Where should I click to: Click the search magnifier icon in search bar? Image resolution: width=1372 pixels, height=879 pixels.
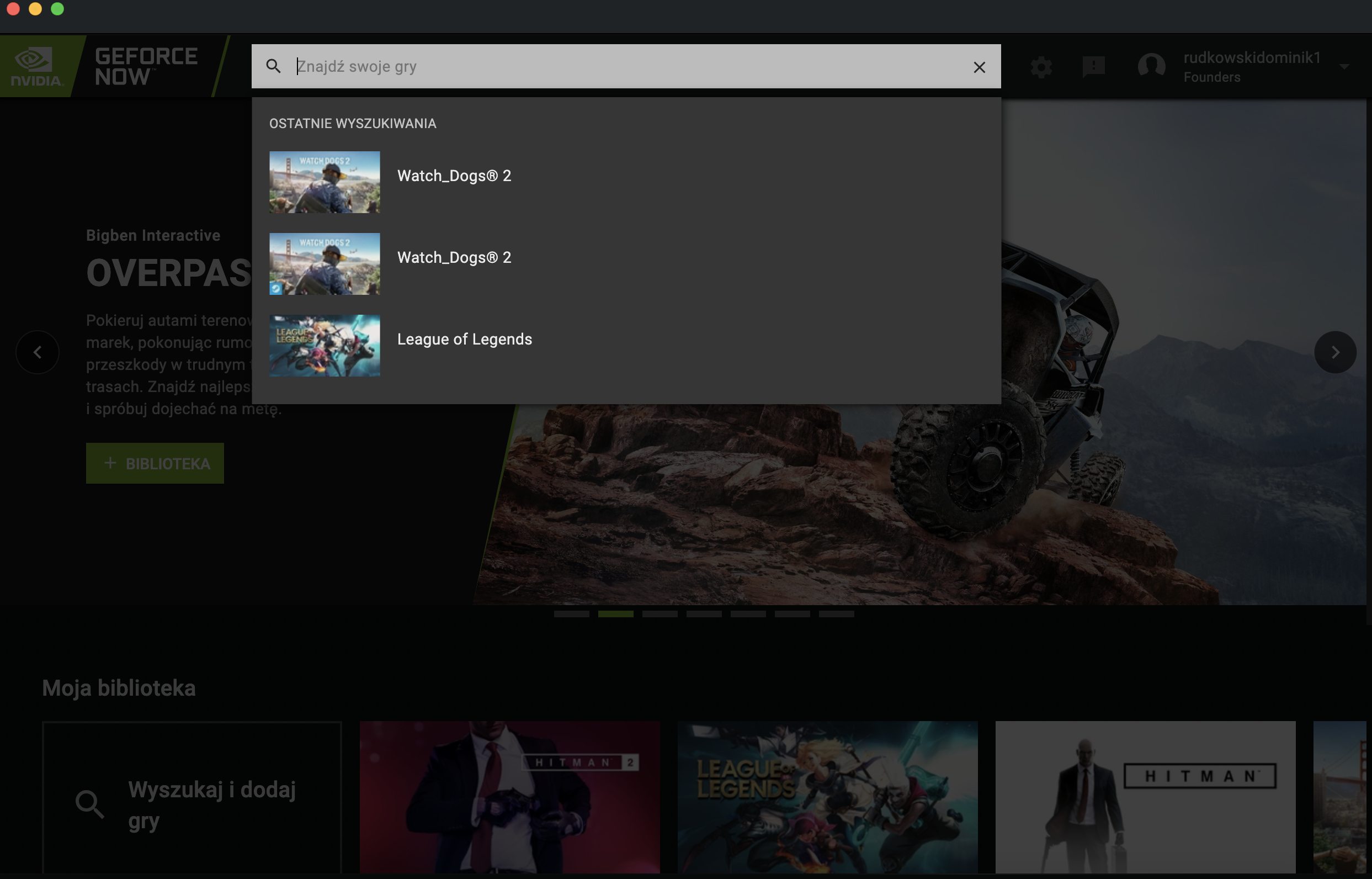click(273, 66)
